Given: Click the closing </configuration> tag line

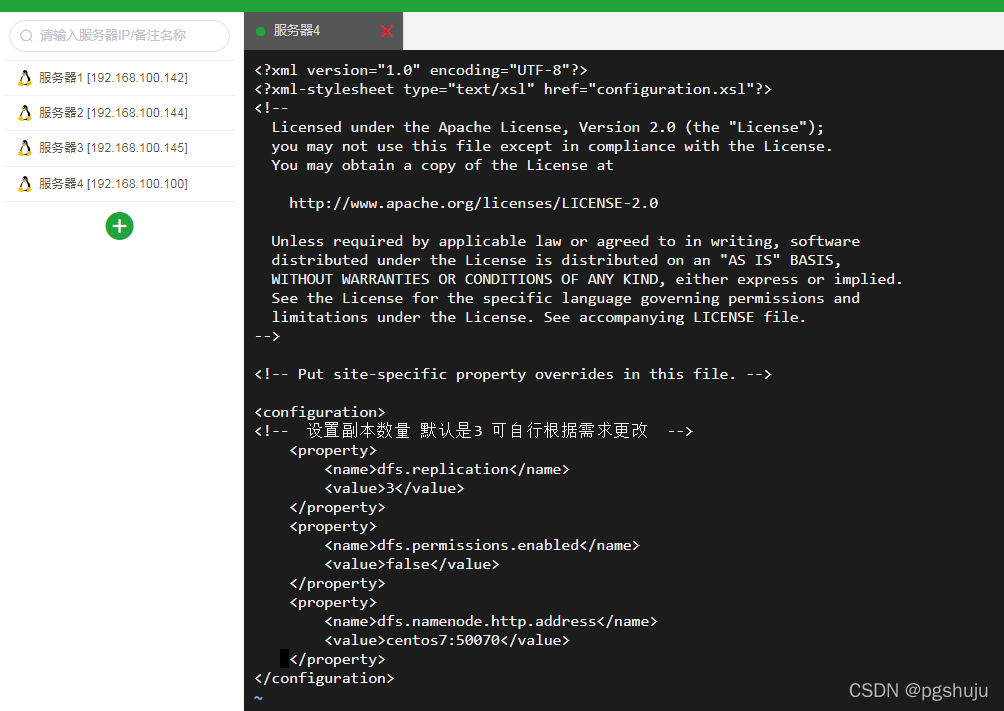Looking at the screenshot, I should [x=324, y=678].
